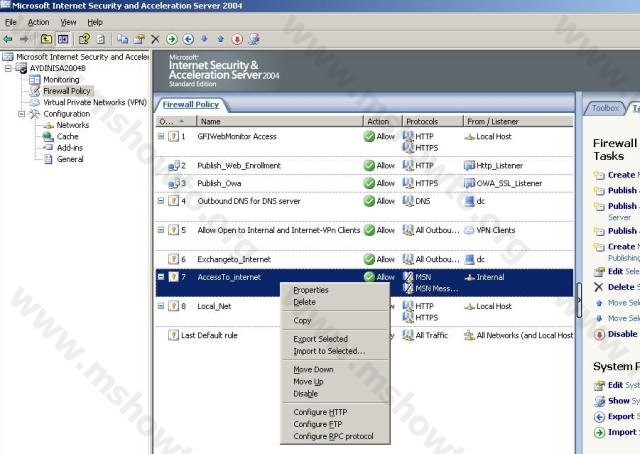640x454 pixels.
Task: Collapse the Configuration tree node
Action: coord(22,114)
